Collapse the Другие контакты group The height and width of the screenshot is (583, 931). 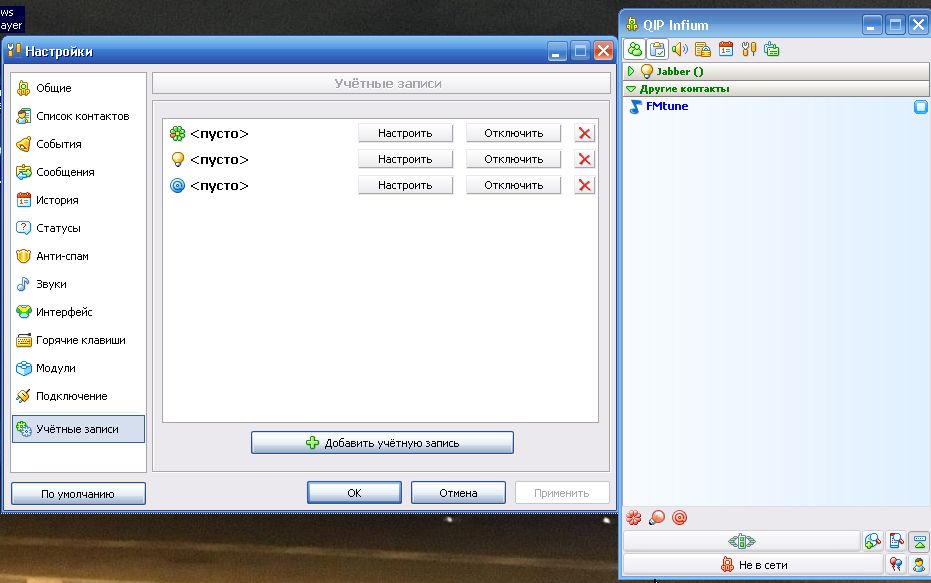(x=631, y=89)
